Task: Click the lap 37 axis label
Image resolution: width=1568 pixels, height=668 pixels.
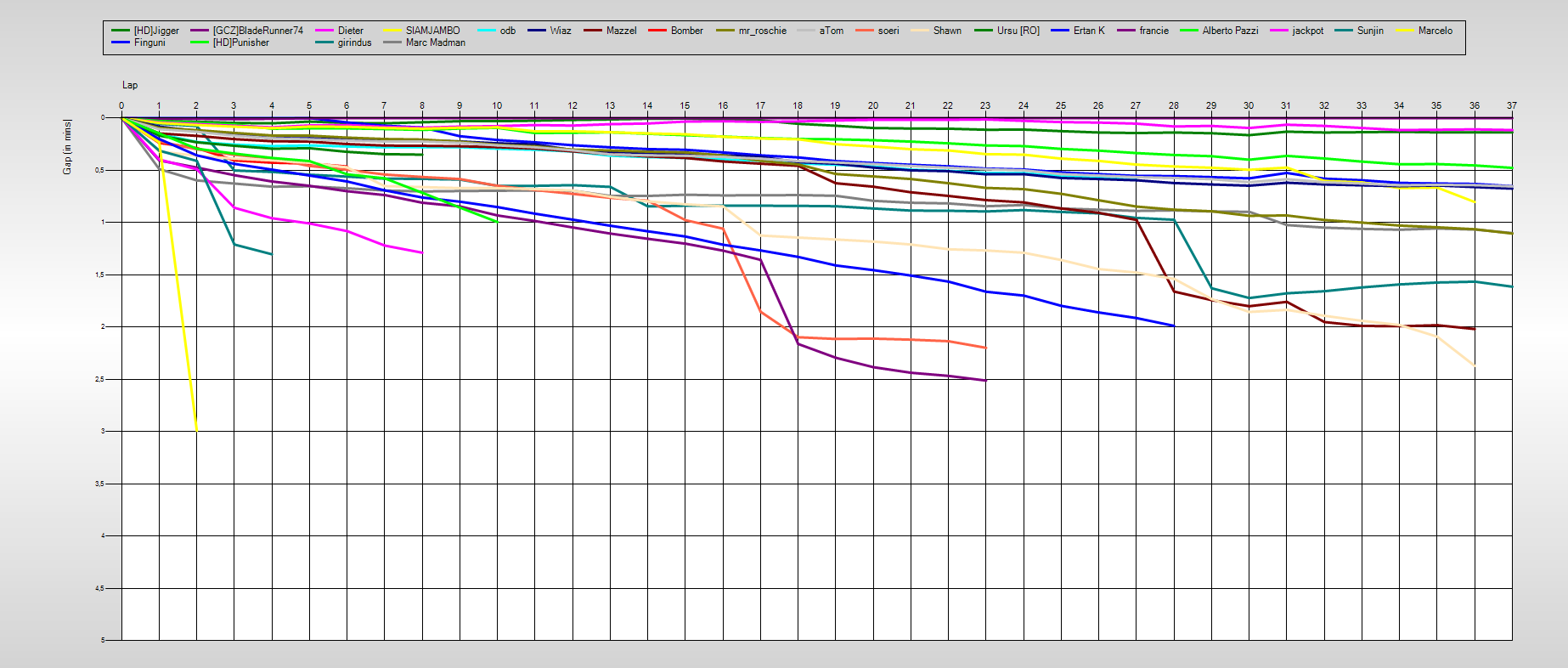Action: [1511, 105]
